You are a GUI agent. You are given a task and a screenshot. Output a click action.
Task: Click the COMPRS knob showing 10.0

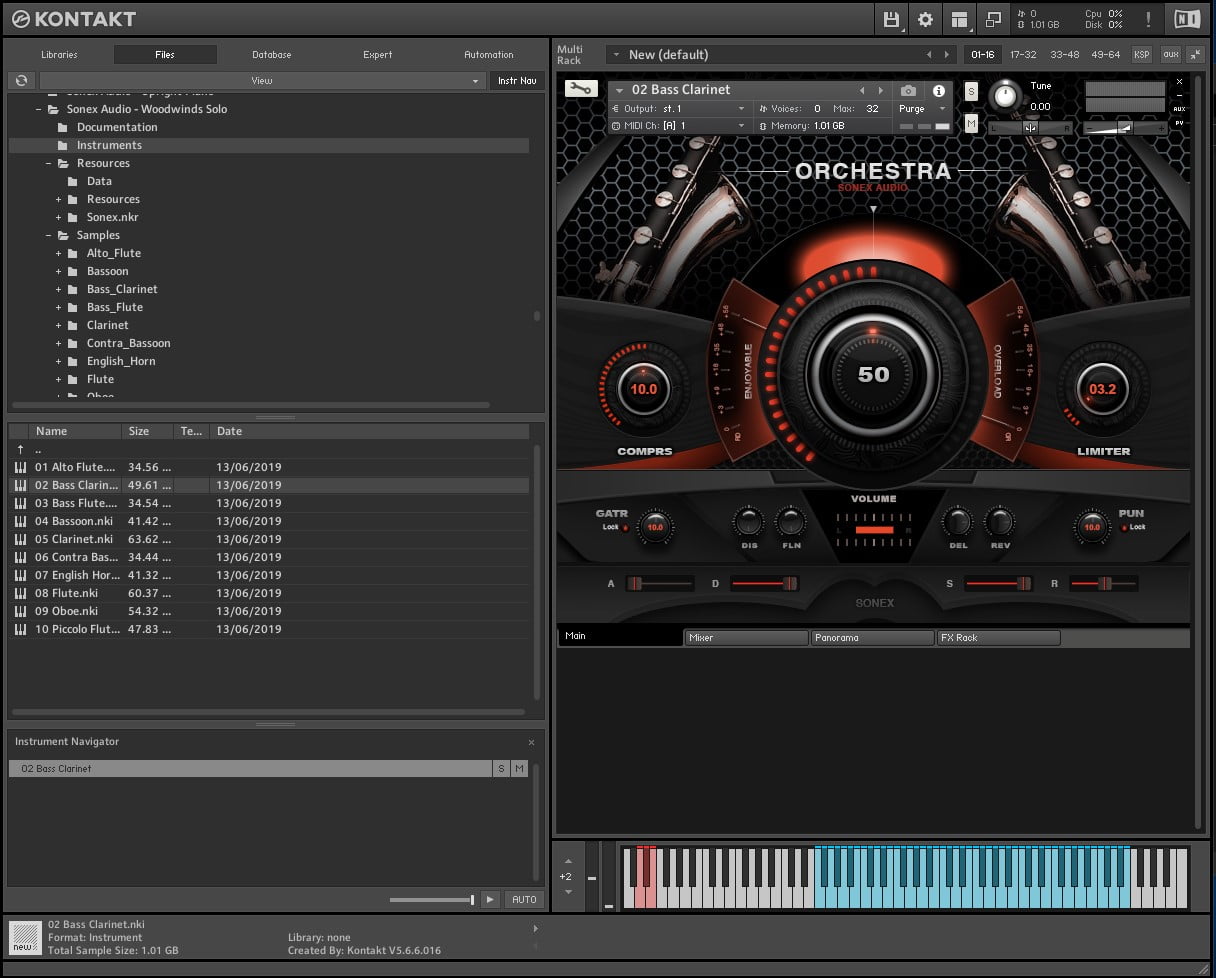pos(643,388)
